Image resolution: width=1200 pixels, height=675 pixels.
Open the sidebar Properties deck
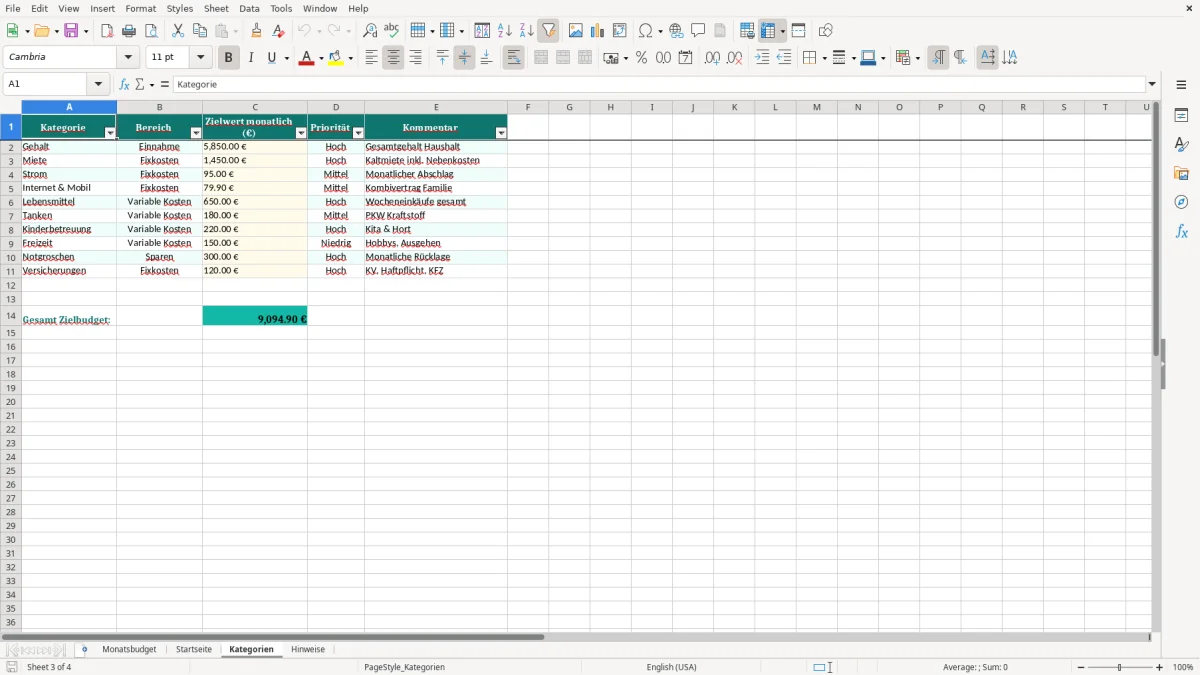click(x=1181, y=116)
